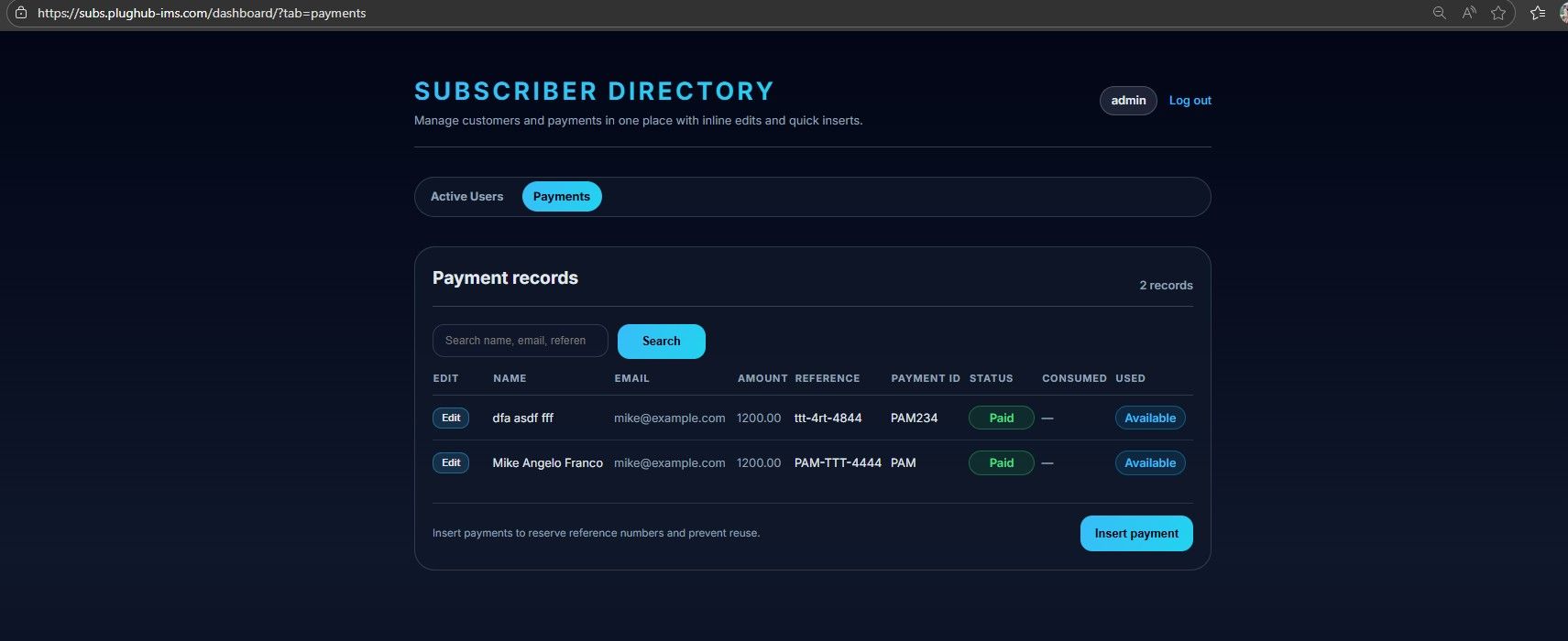Click the admin user badge

tap(1128, 101)
